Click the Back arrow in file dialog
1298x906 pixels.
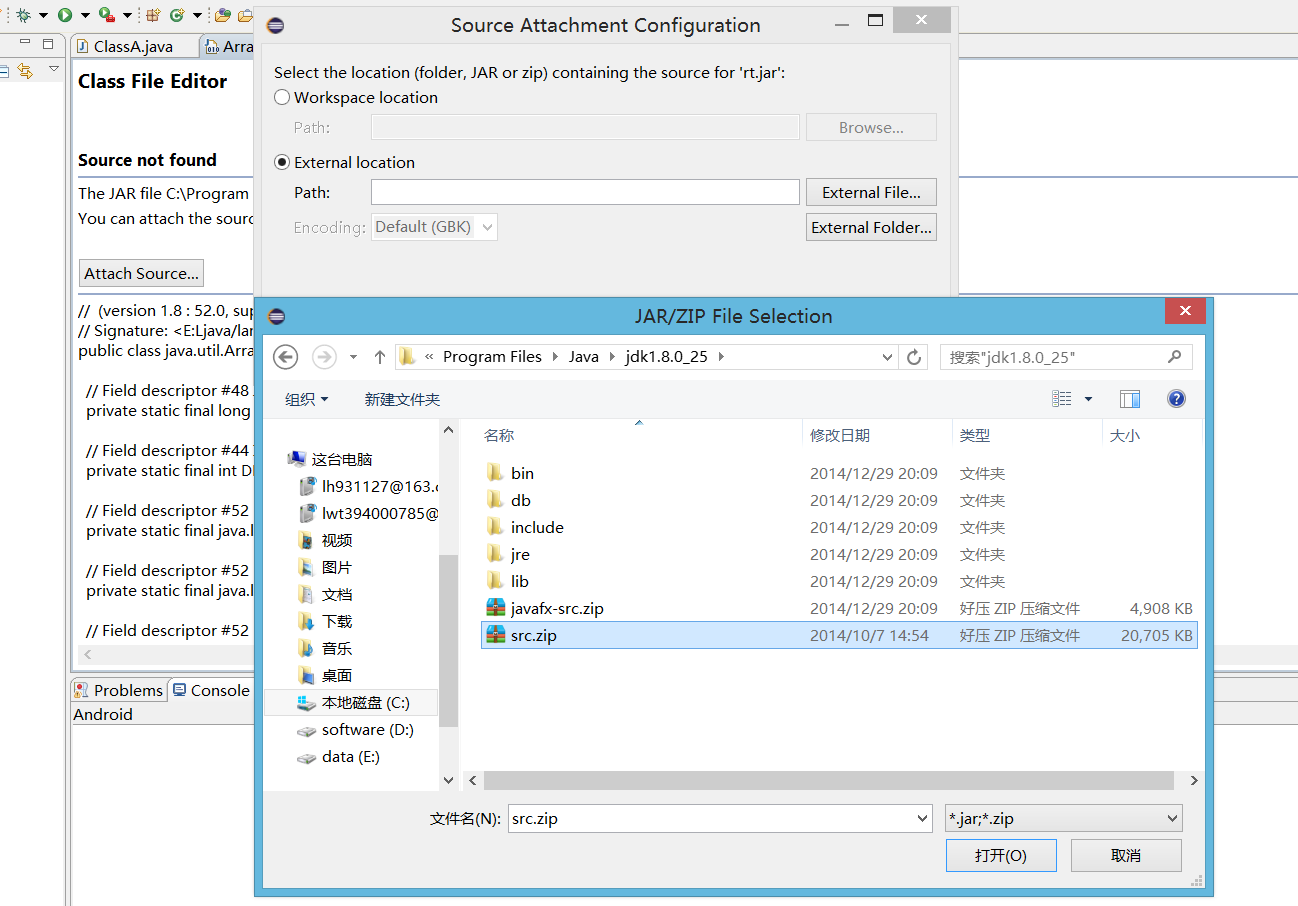click(285, 357)
